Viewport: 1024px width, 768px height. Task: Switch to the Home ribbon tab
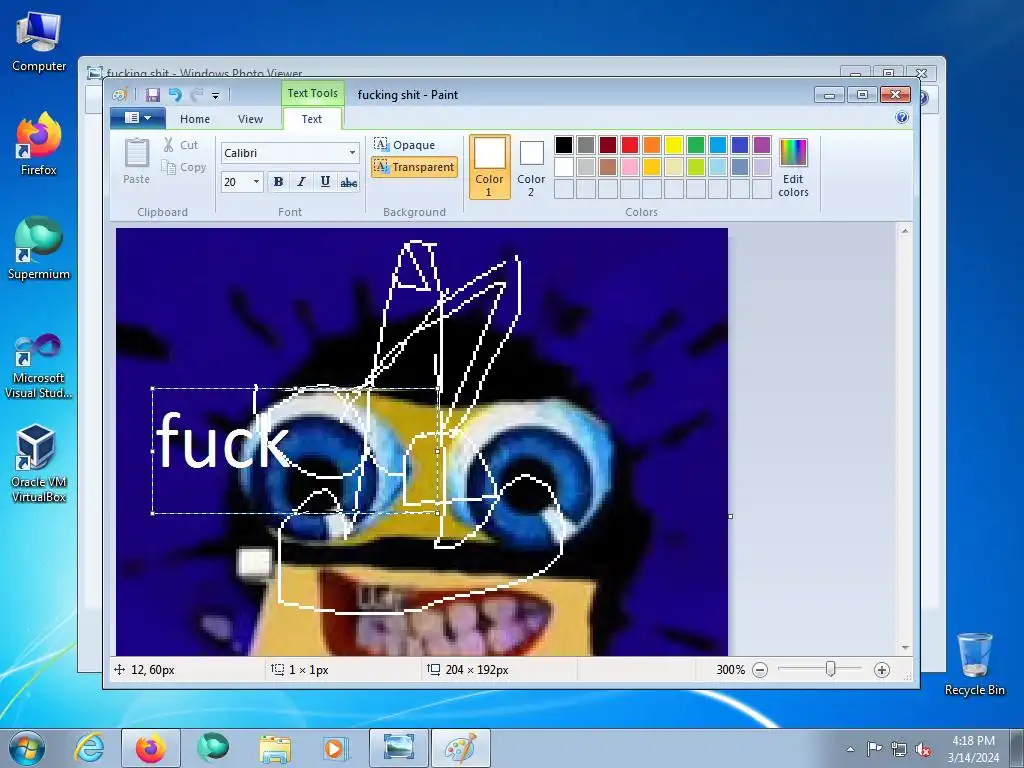pos(195,119)
